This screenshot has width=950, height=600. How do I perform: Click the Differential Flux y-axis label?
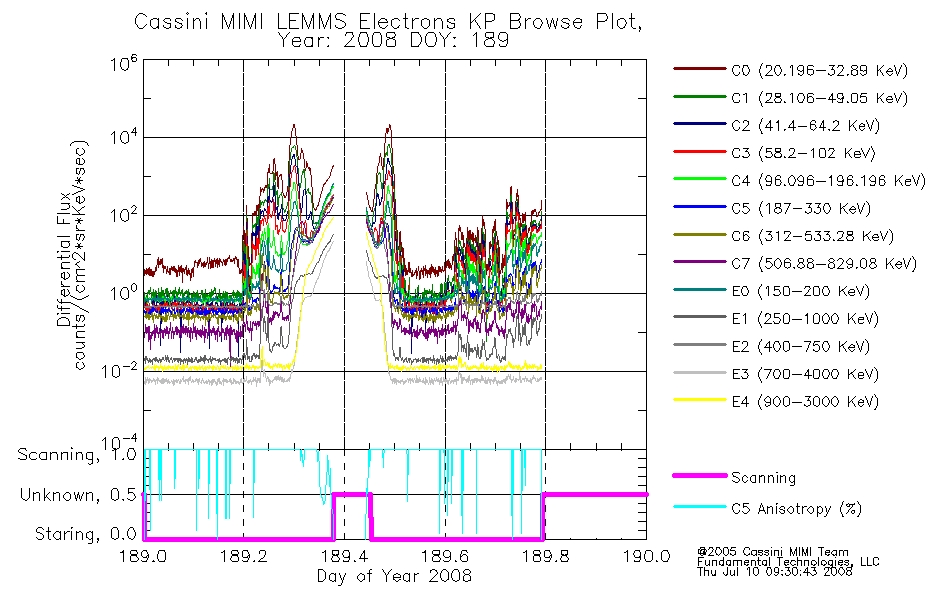pyautogui.click(x=64, y=259)
